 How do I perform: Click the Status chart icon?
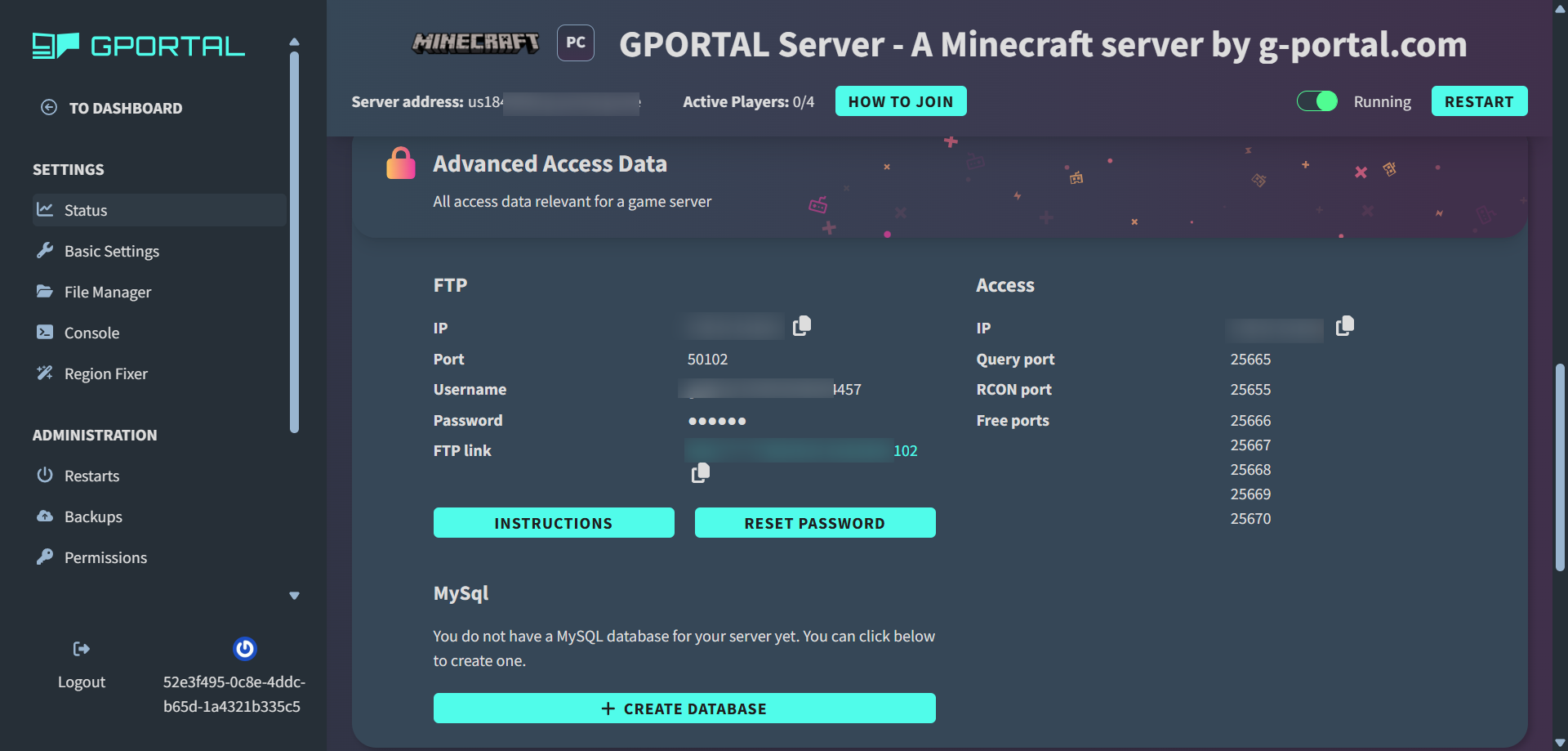pyautogui.click(x=45, y=209)
